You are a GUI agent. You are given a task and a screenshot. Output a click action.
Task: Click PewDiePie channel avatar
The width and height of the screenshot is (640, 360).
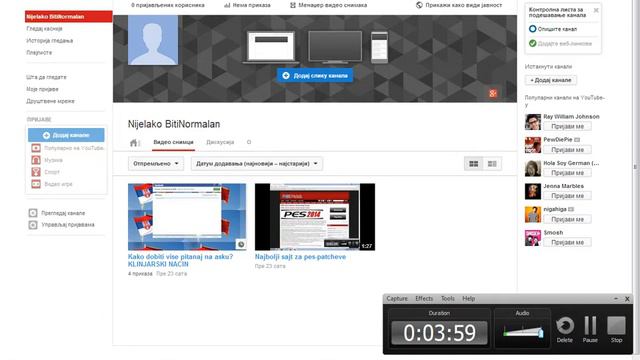click(533, 145)
